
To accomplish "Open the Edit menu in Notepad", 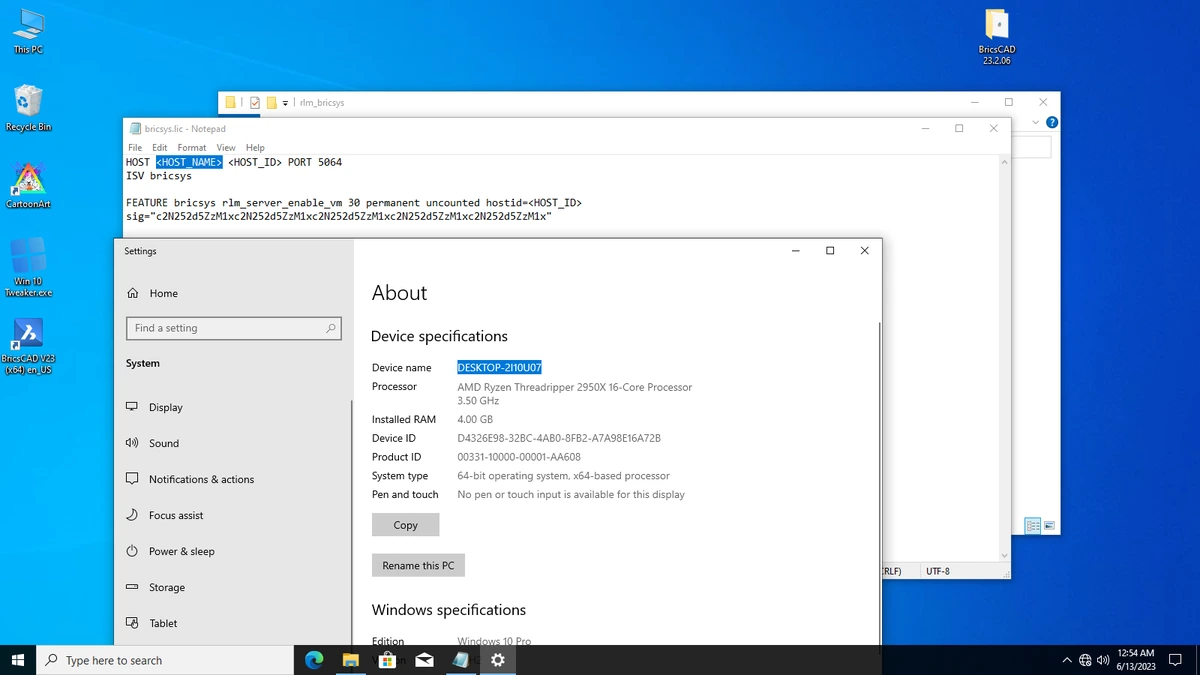I will point(160,147).
